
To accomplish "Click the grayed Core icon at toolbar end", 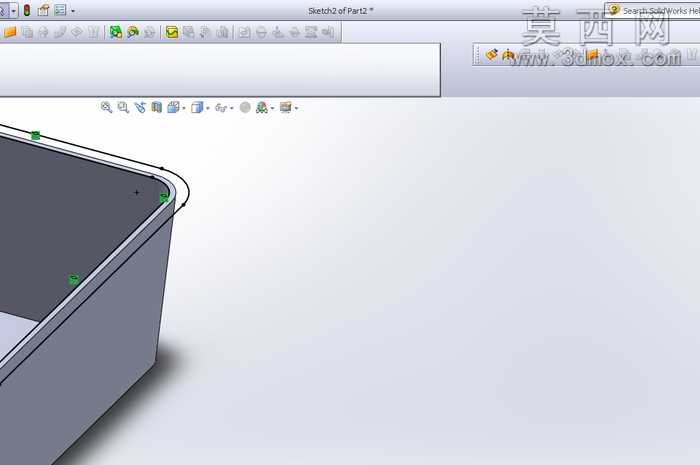I will coord(328,32).
